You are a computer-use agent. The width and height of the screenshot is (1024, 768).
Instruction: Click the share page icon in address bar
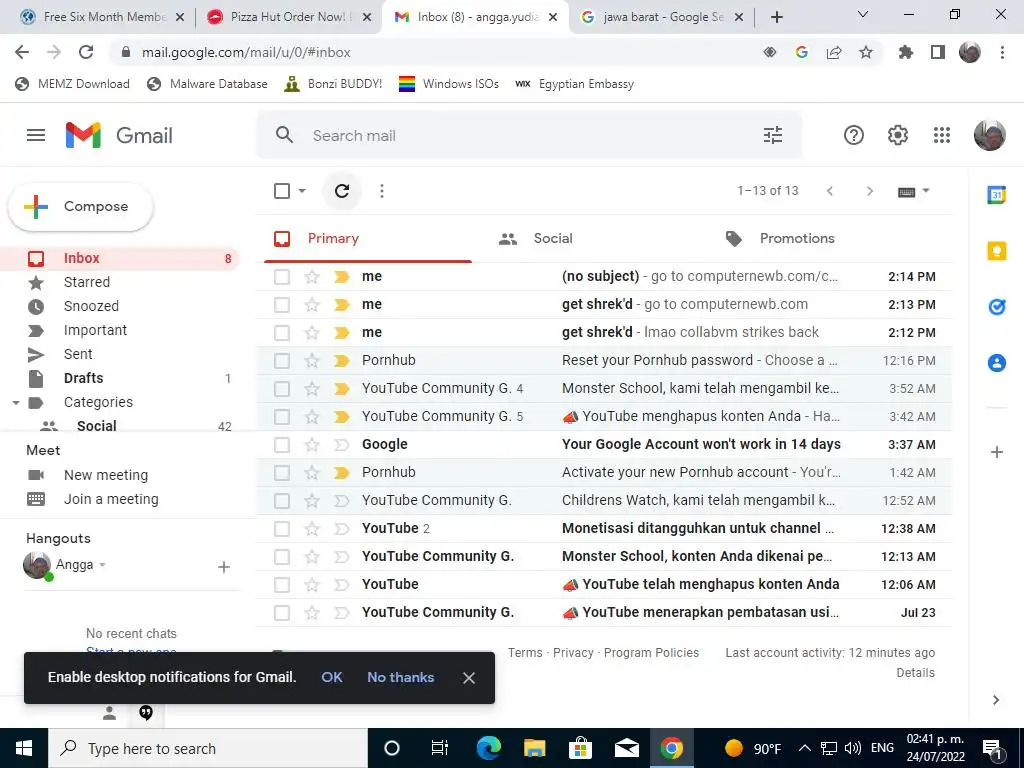point(834,52)
